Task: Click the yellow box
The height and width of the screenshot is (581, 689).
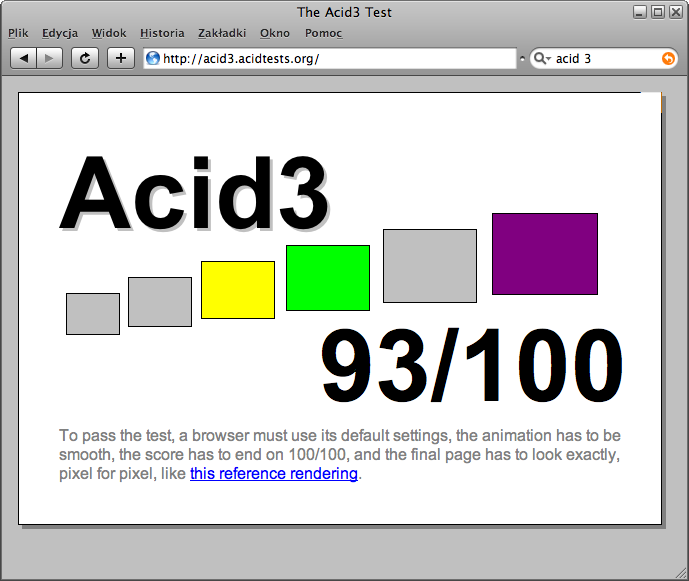Action: coord(238,290)
